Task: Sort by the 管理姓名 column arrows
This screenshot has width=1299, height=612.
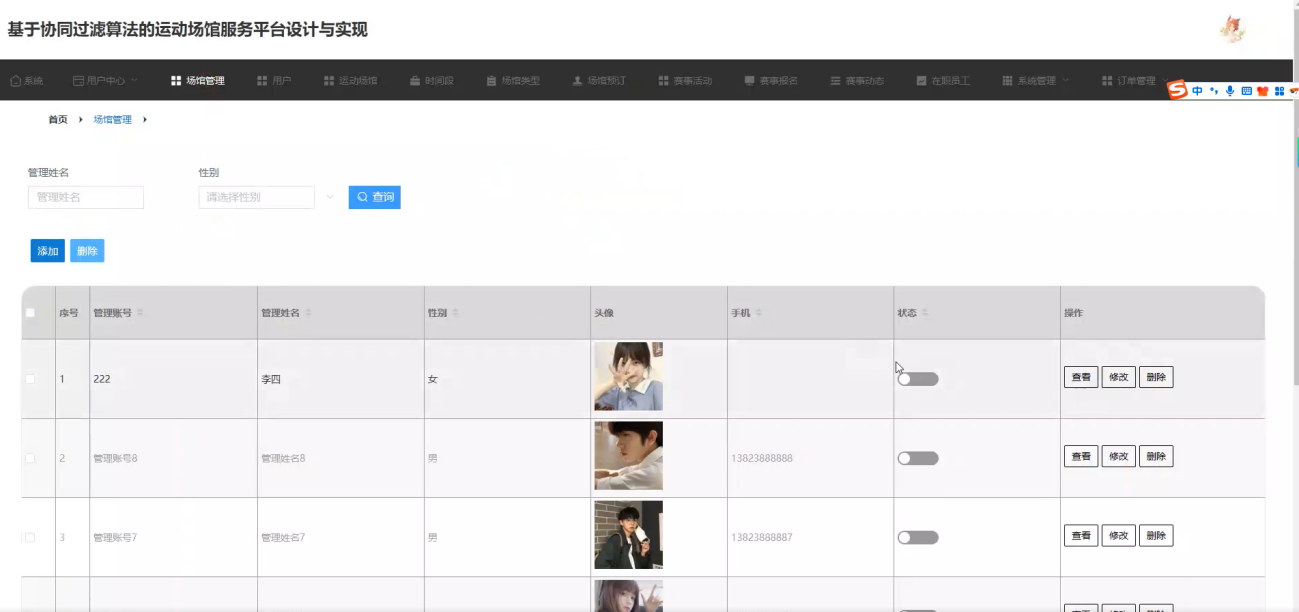Action: pyautogui.click(x=308, y=313)
